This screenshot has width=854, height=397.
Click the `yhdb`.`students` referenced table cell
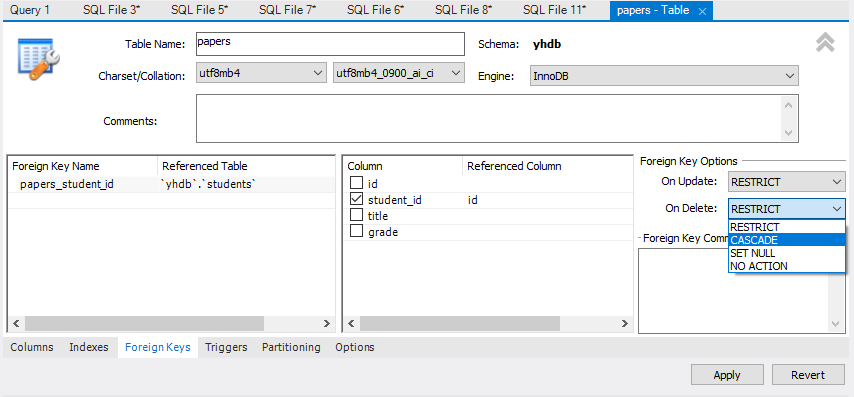[208, 184]
